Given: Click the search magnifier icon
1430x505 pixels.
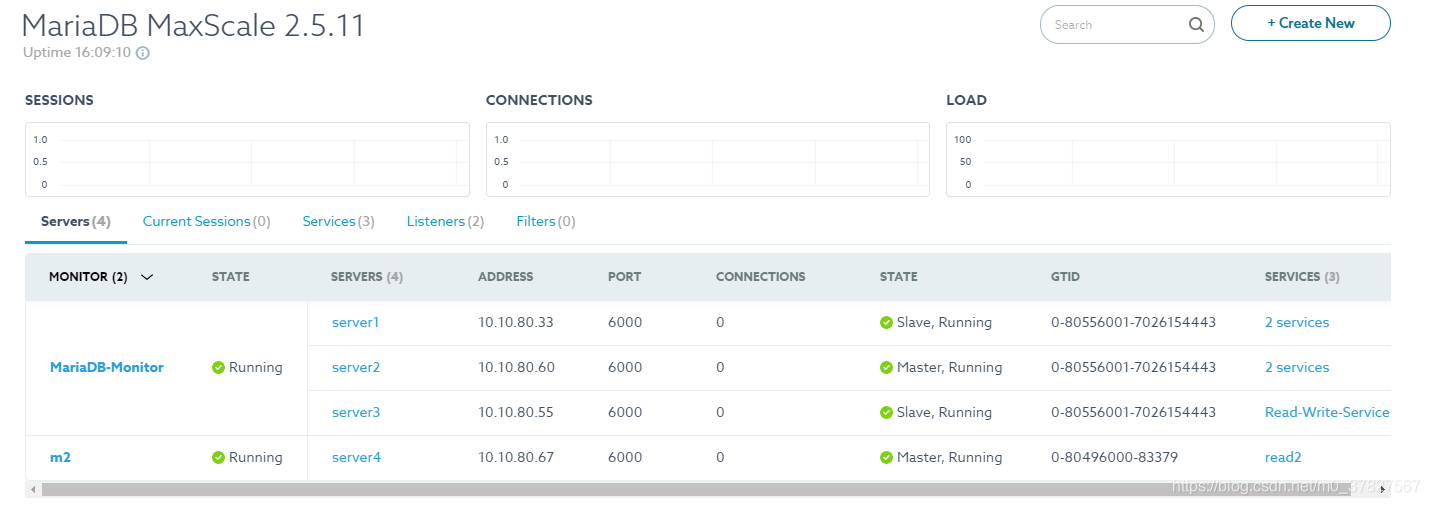Looking at the screenshot, I should point(1196,25).
